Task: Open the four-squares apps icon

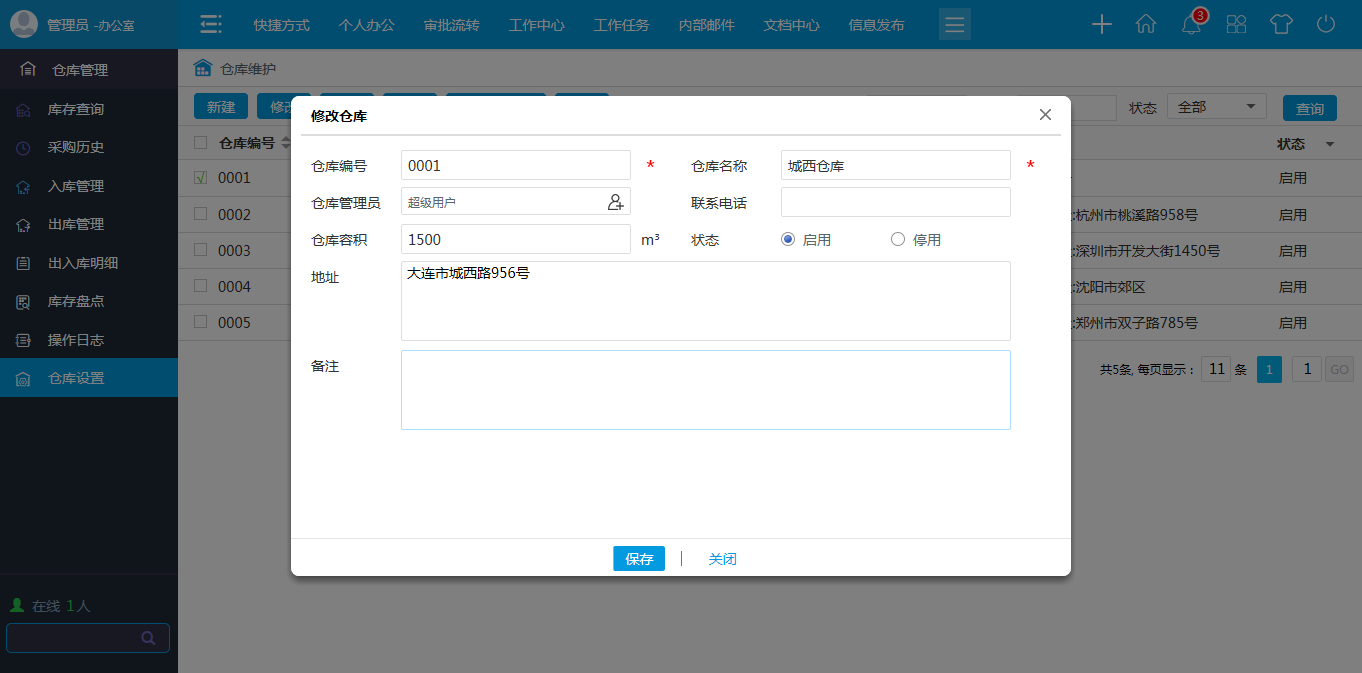Action: (1236, 25)
